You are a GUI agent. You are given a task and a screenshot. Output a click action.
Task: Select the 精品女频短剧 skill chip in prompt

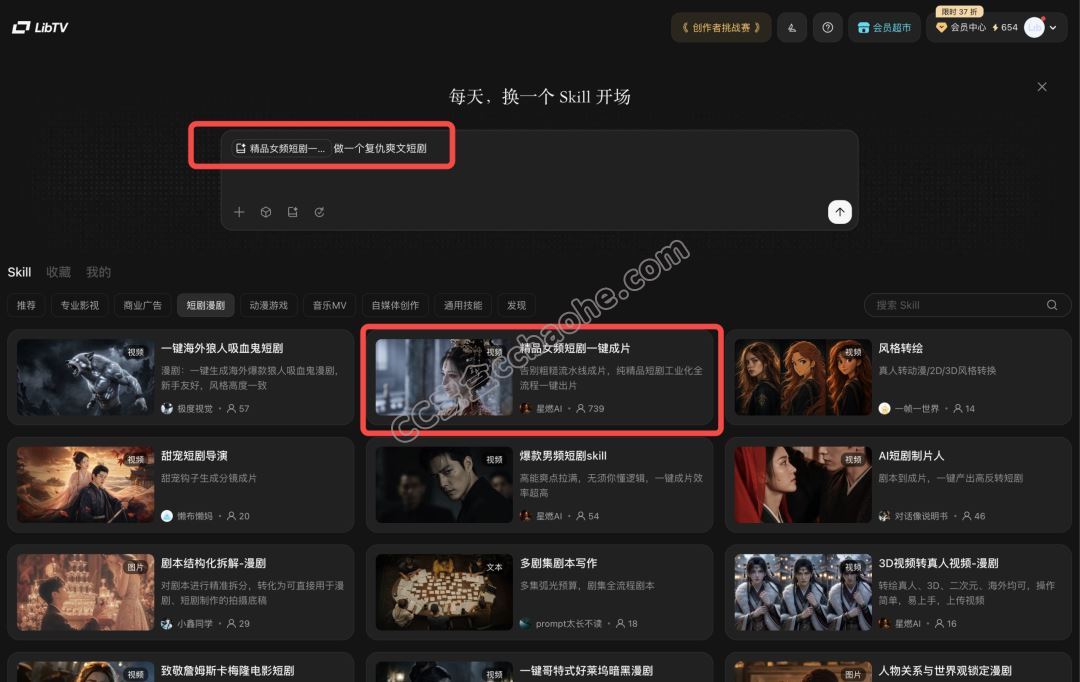(280, 148)
